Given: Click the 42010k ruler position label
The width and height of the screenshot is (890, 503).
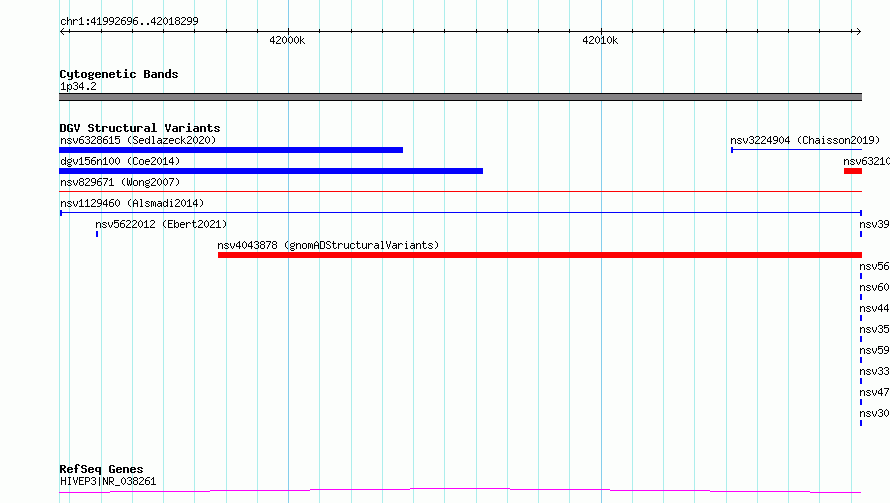Looking at the screenshot, I should (600, 40).
